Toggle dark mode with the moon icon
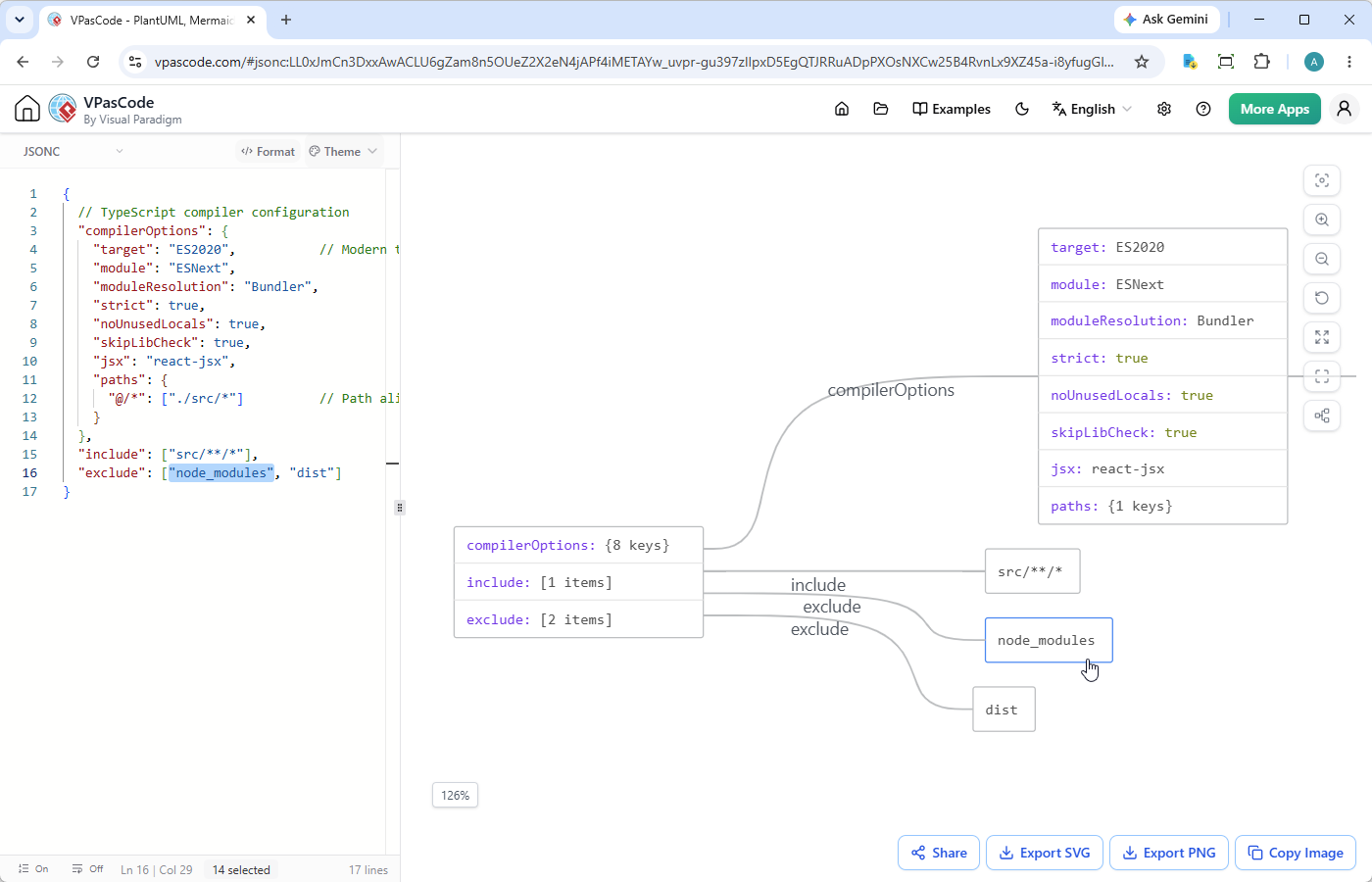 coord(1022,109)
